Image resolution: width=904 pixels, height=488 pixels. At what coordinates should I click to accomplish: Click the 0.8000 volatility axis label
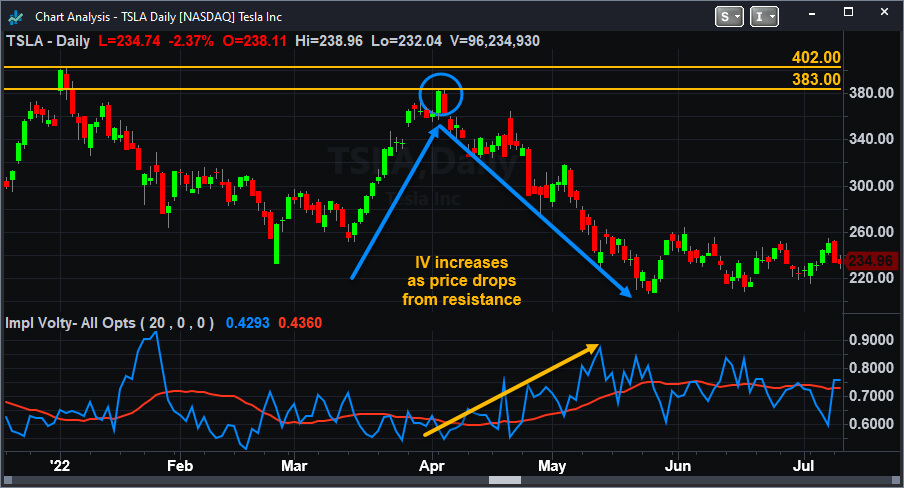click(871, 368)
